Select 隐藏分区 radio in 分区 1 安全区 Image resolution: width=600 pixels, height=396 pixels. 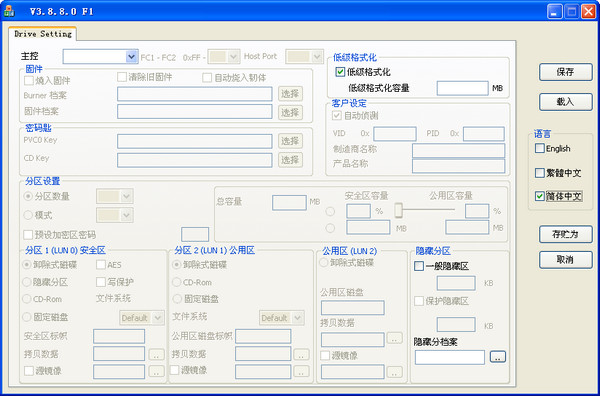[x=26, y=282]
